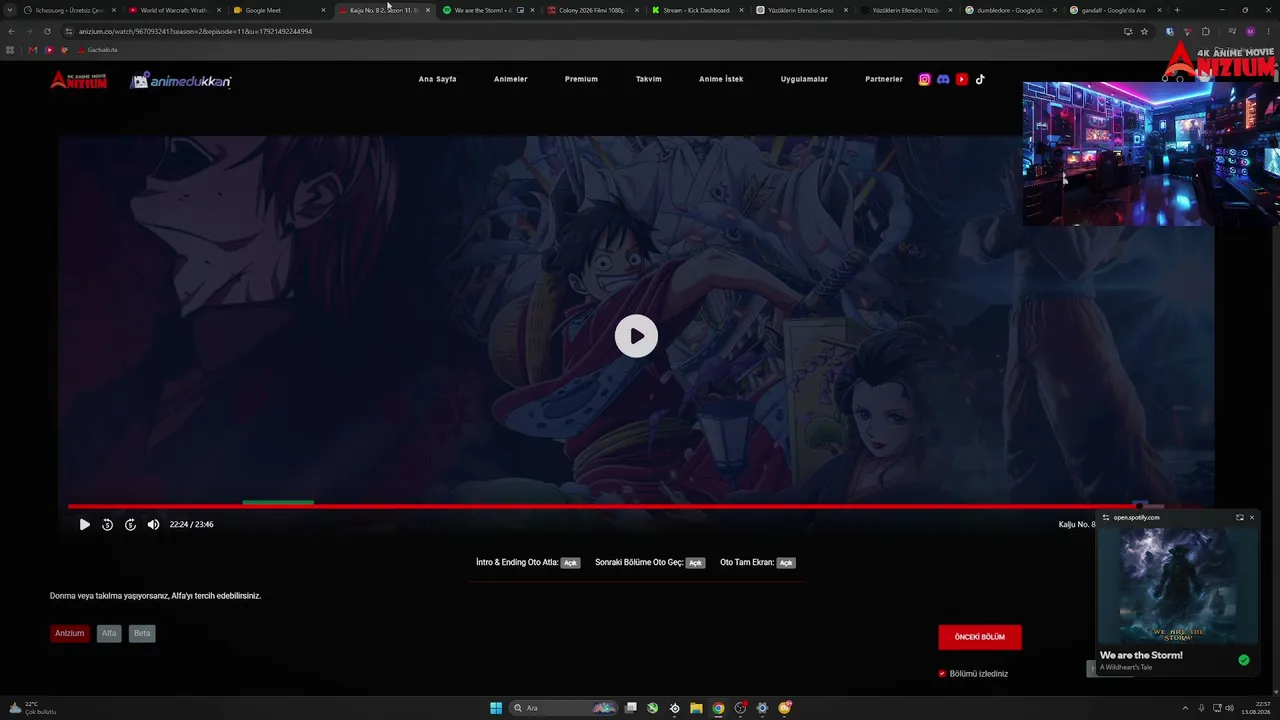Image resolution: width=1280 pixels, height=720 pixels.
Task: Open a new browser tab
Action: 1177,10
